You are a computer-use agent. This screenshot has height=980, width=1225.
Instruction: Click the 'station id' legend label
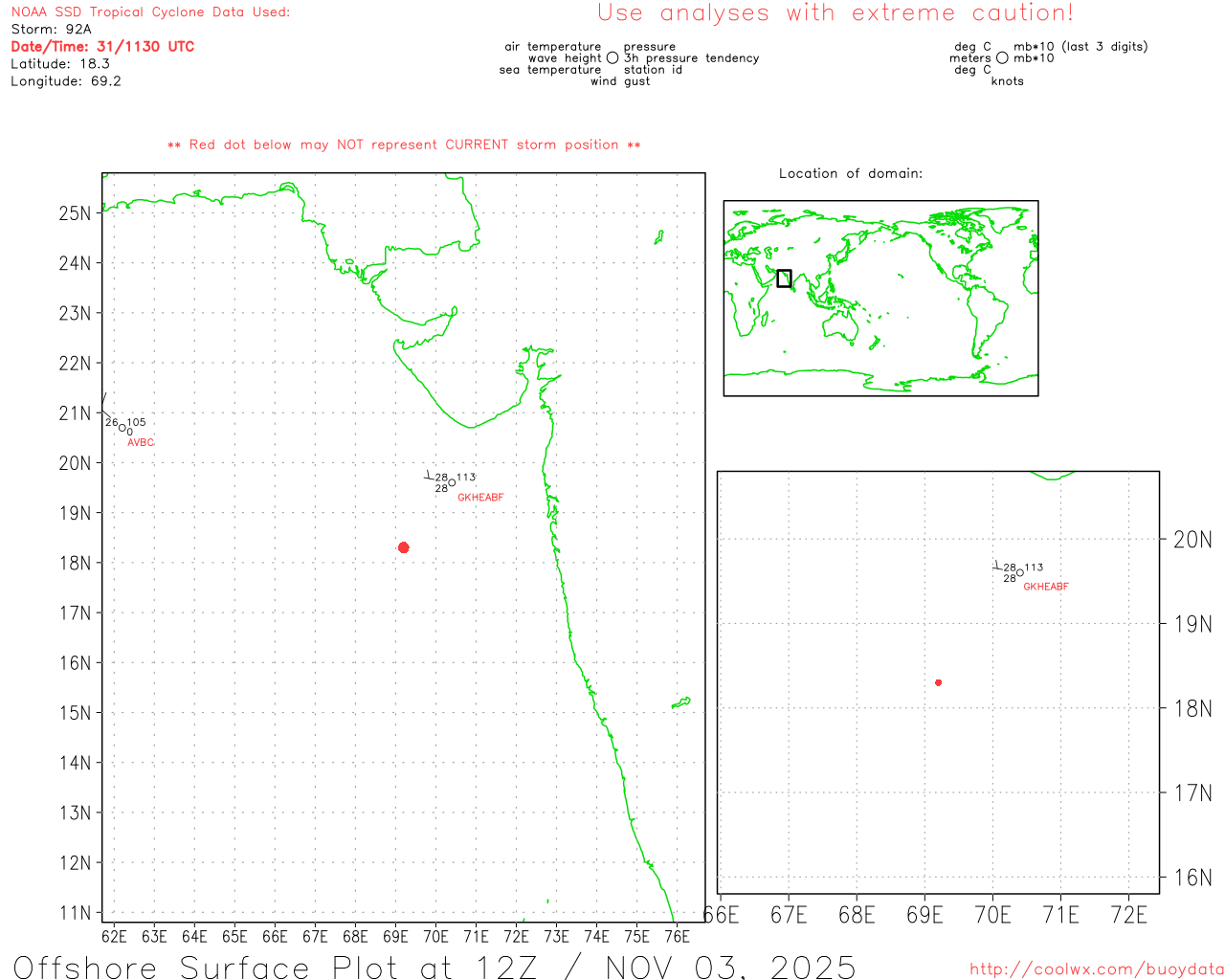(x=653, y=70)
